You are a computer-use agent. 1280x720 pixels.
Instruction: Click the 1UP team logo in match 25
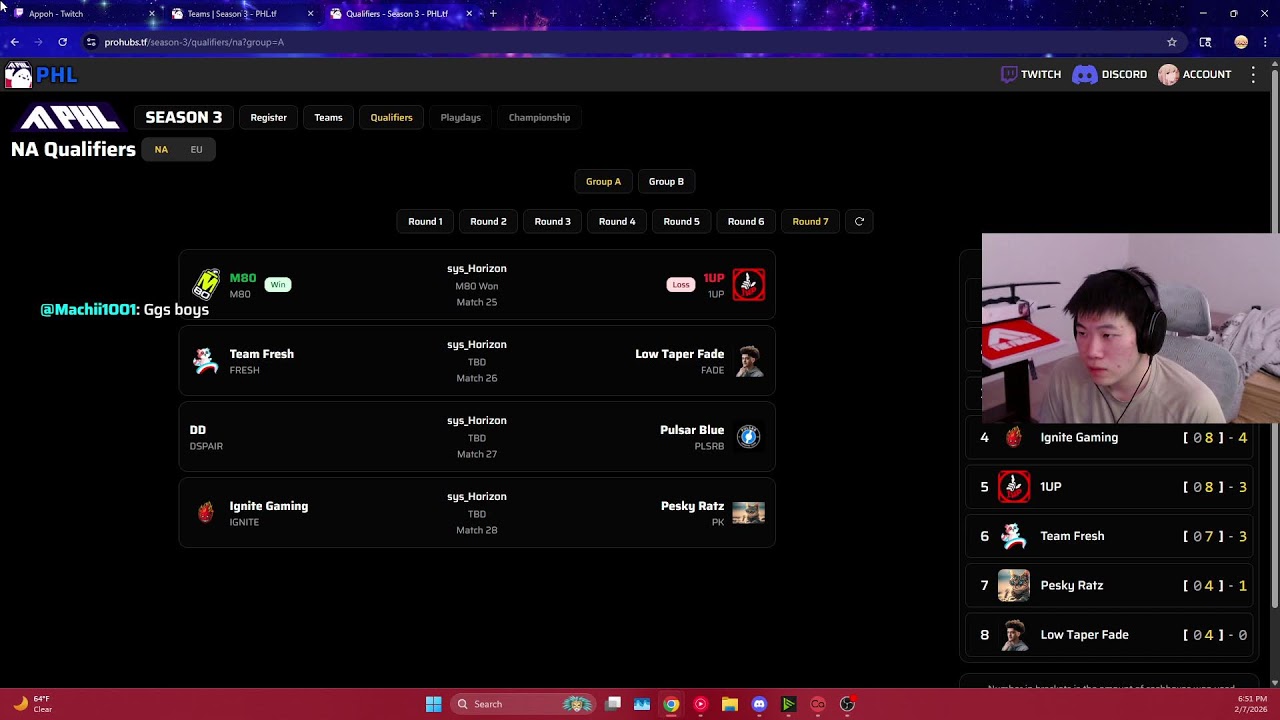pyautogui.click(x=748, y=284)
